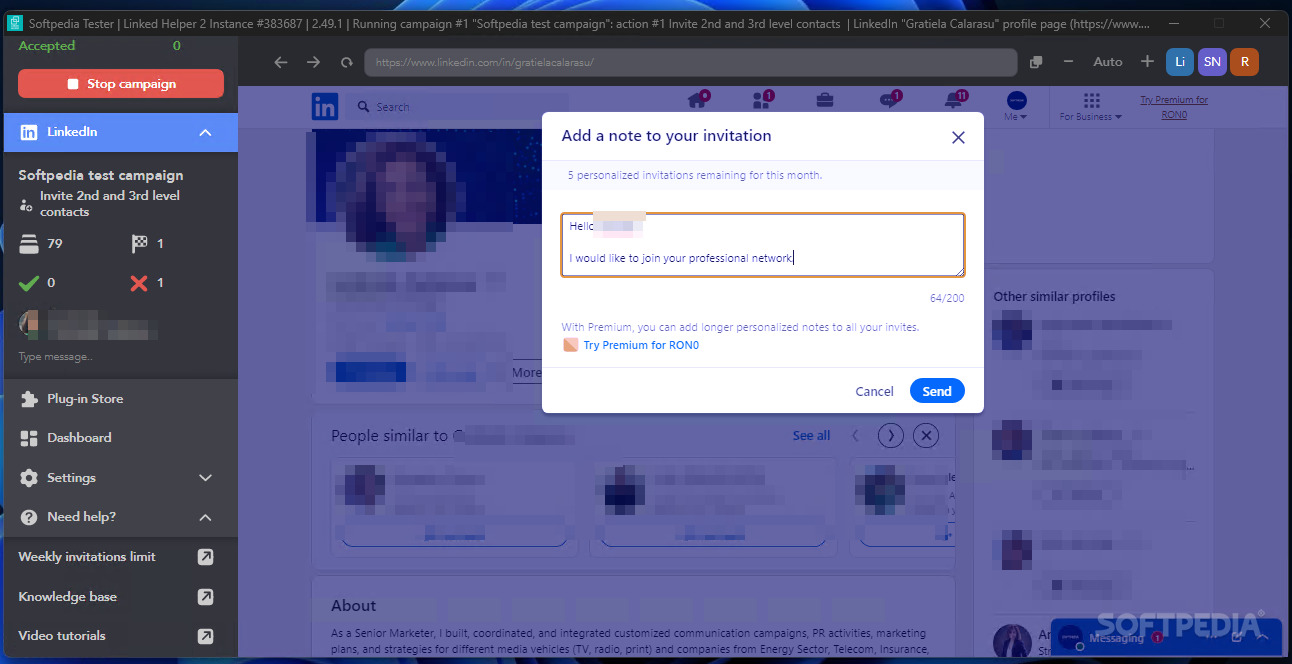Click the LinkedIn icon in sidebar header

pos(29,132)
